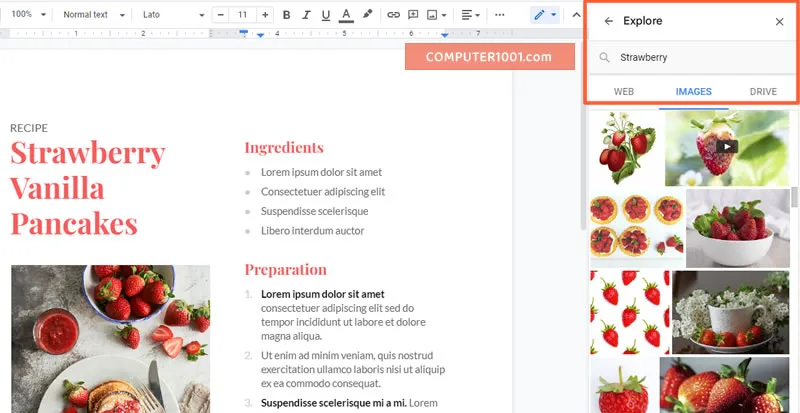Open the more options ellipsis menu
This screenshot has width=800, height=413.
(499, 15)
